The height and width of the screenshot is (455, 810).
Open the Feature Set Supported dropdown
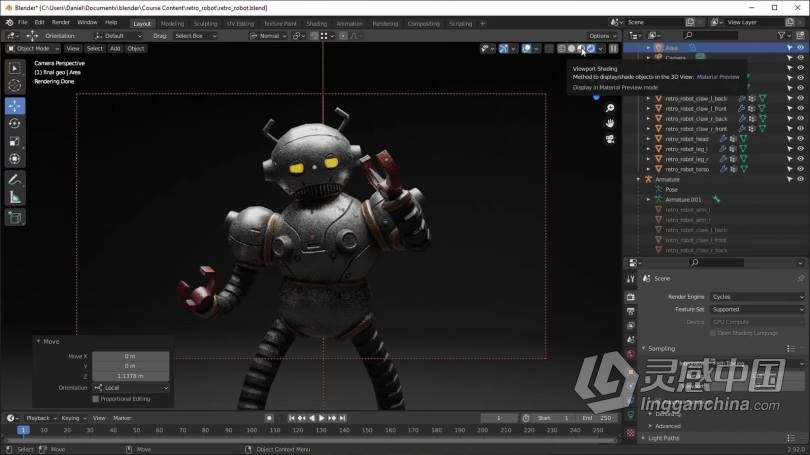[757, 309]
